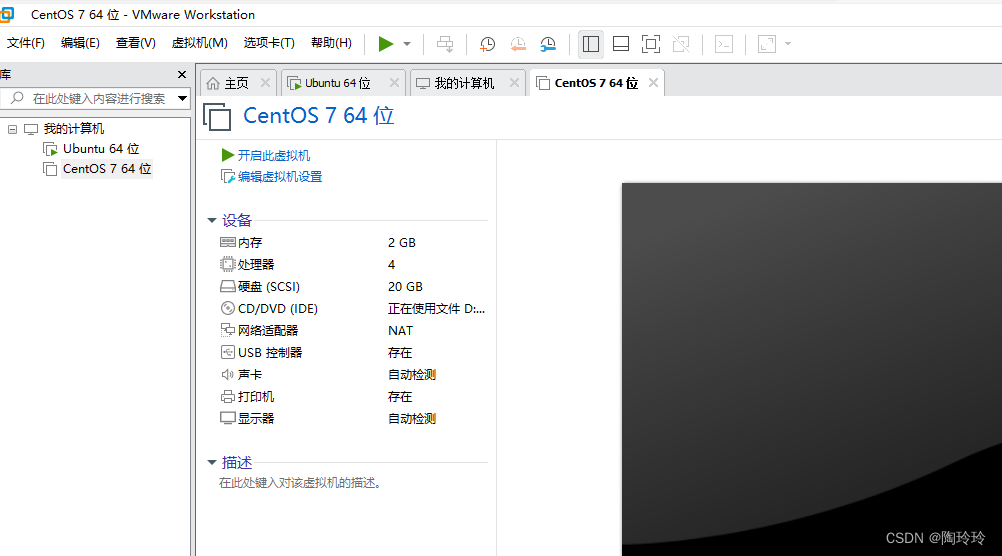Click the virtual machine preview screen
Screen dimensions: 1002x556
pos(812,369)
